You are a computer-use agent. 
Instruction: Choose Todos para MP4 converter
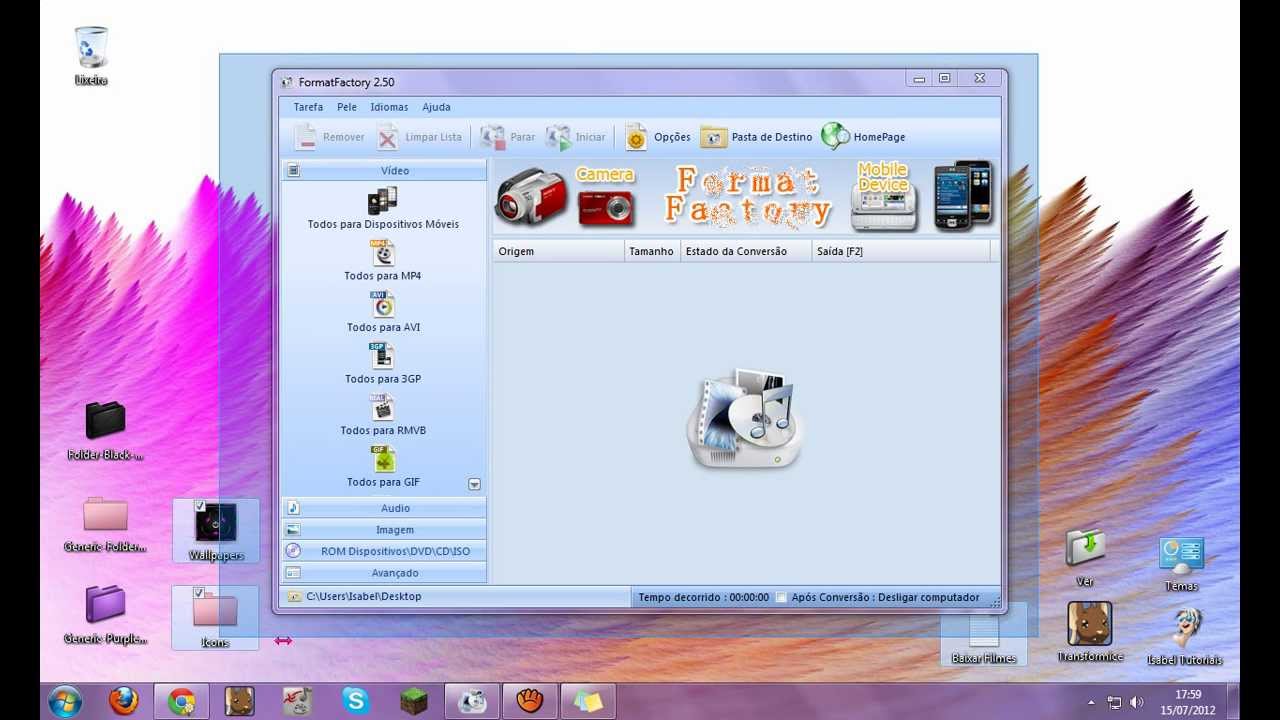[383, 261]
